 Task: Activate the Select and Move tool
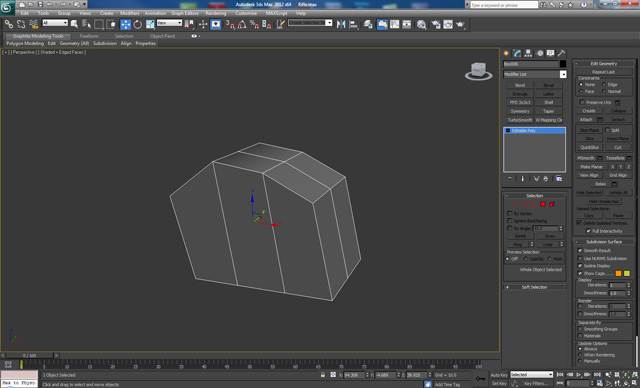[x=126, y=24]
